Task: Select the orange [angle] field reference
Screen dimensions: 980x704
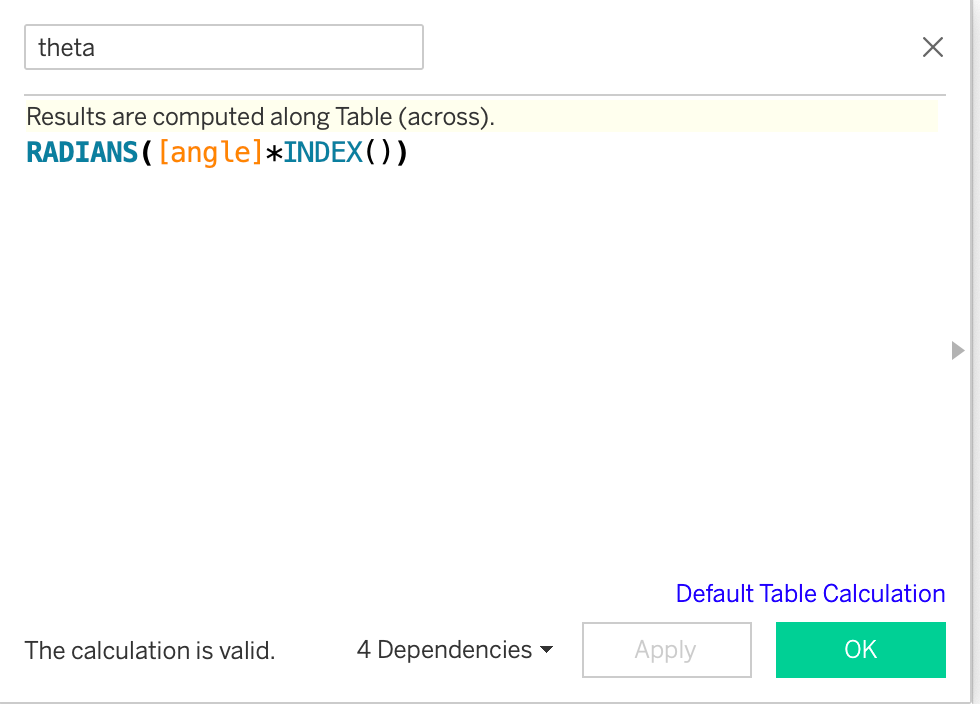Action: 211,153
